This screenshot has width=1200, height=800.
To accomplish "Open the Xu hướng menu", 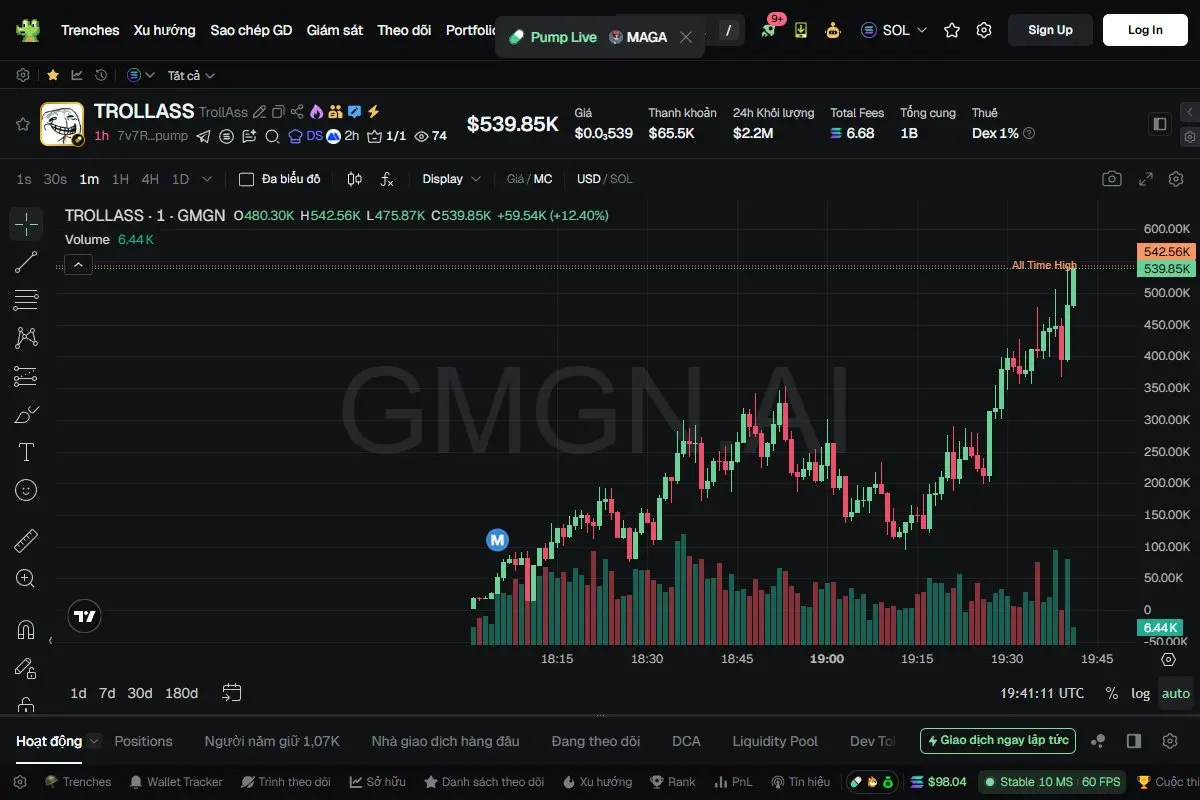I will (x=165, y=30).
